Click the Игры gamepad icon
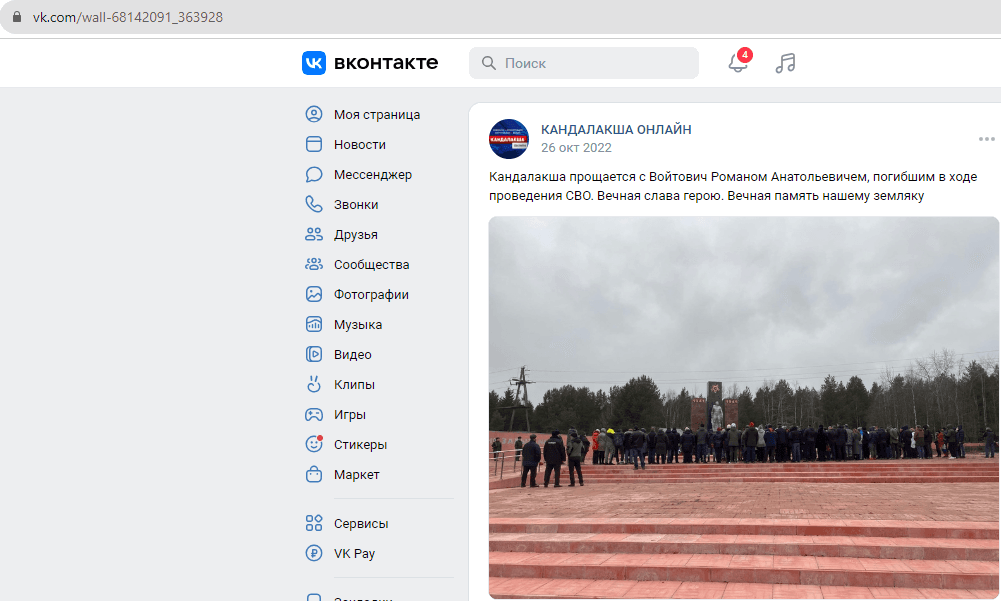1001x601 pixels. click(313, 415)
